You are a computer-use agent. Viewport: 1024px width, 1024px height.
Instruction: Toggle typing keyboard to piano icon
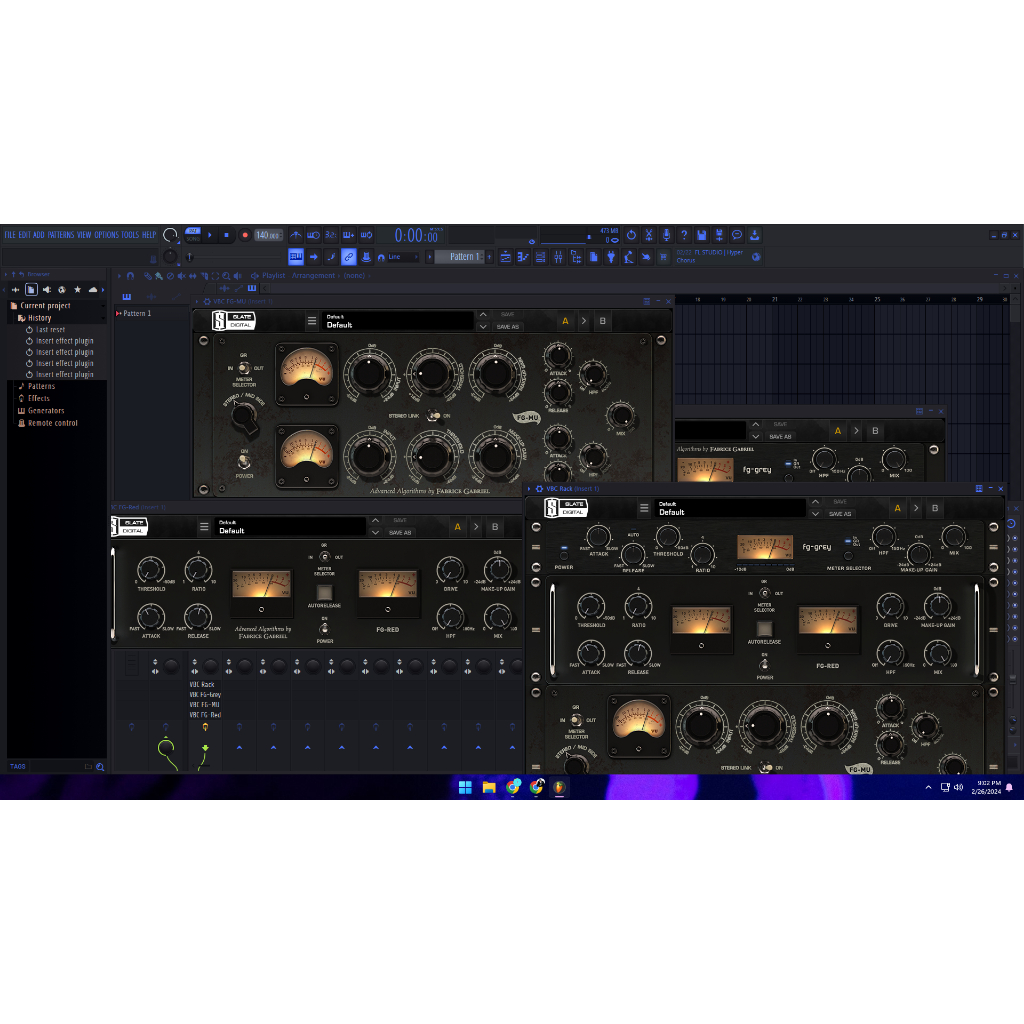(296, 257)
